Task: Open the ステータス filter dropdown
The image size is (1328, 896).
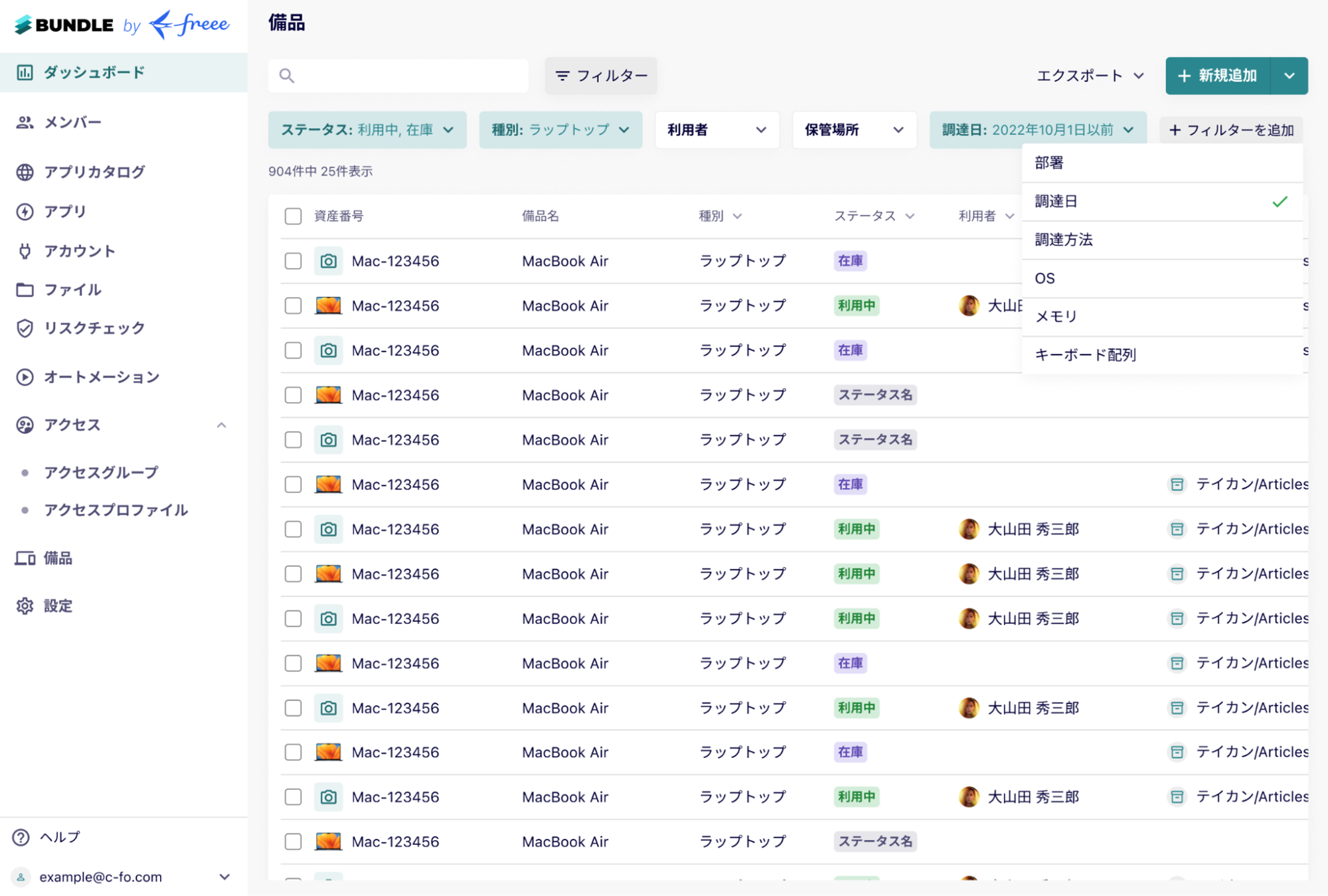Action: coord(367,129)
